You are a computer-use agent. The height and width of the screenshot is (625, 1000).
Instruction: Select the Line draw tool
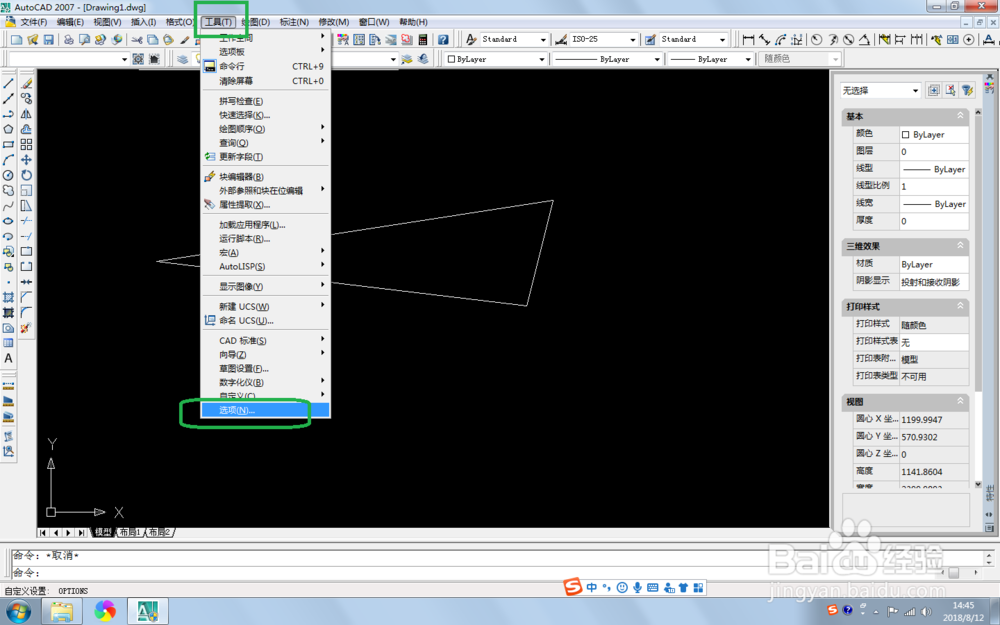8,84
